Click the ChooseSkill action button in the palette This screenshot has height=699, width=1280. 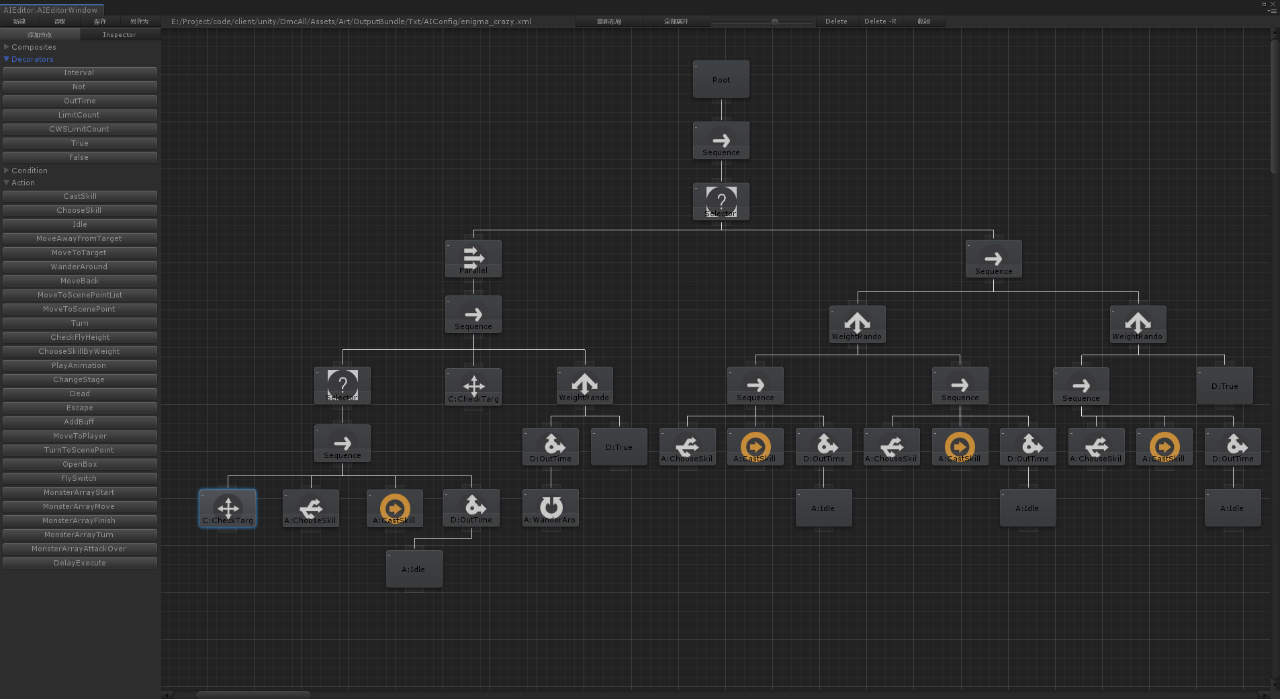tap(79, 210)
